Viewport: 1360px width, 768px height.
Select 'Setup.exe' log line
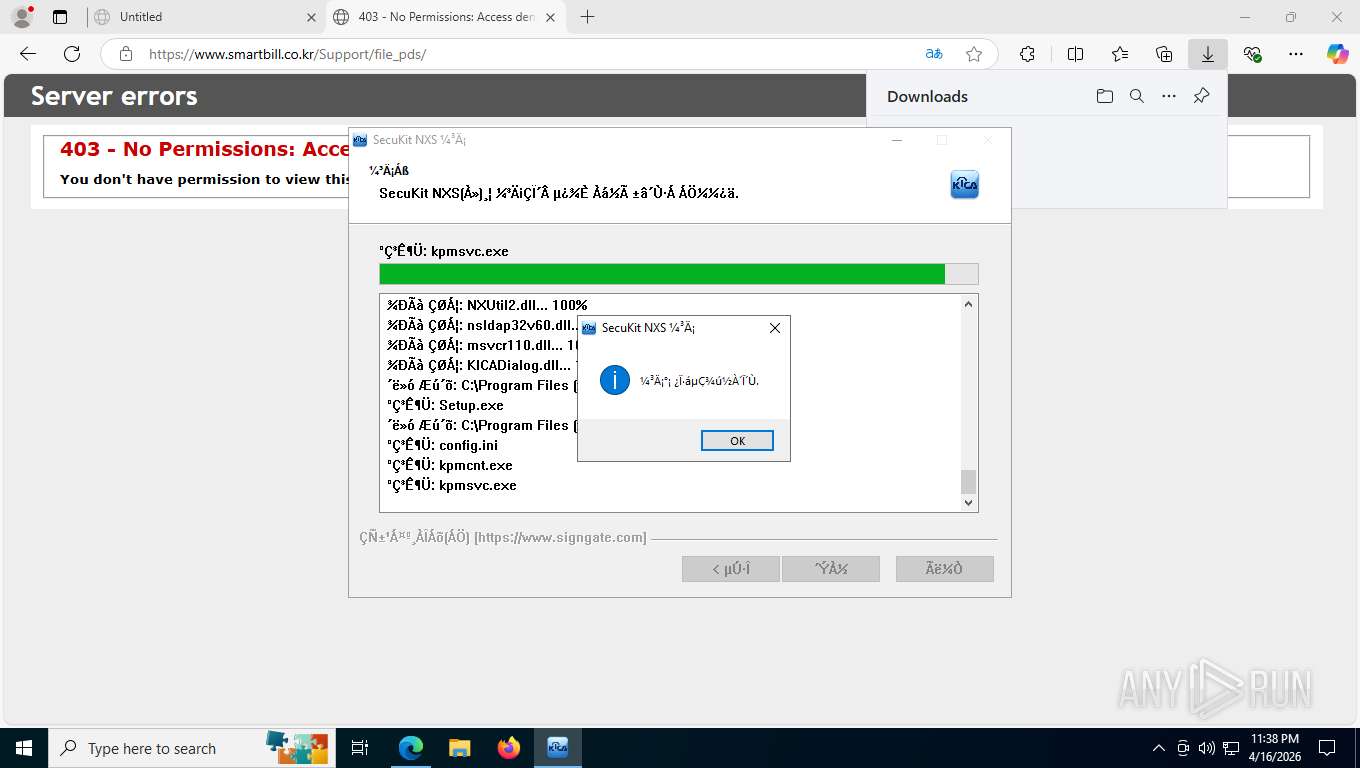(446, 405)
